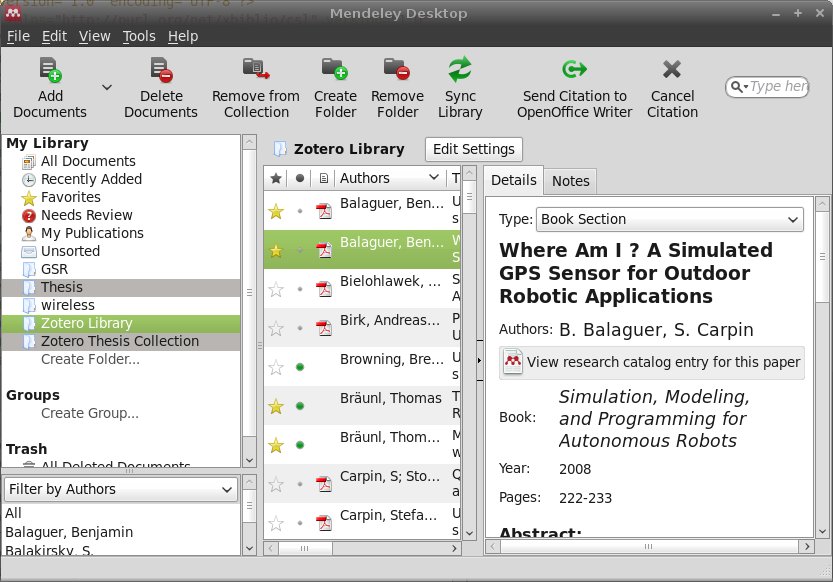Switch to the Notes tab
Viewport: 833px width, 582px height.
click(x=571, y=181)
